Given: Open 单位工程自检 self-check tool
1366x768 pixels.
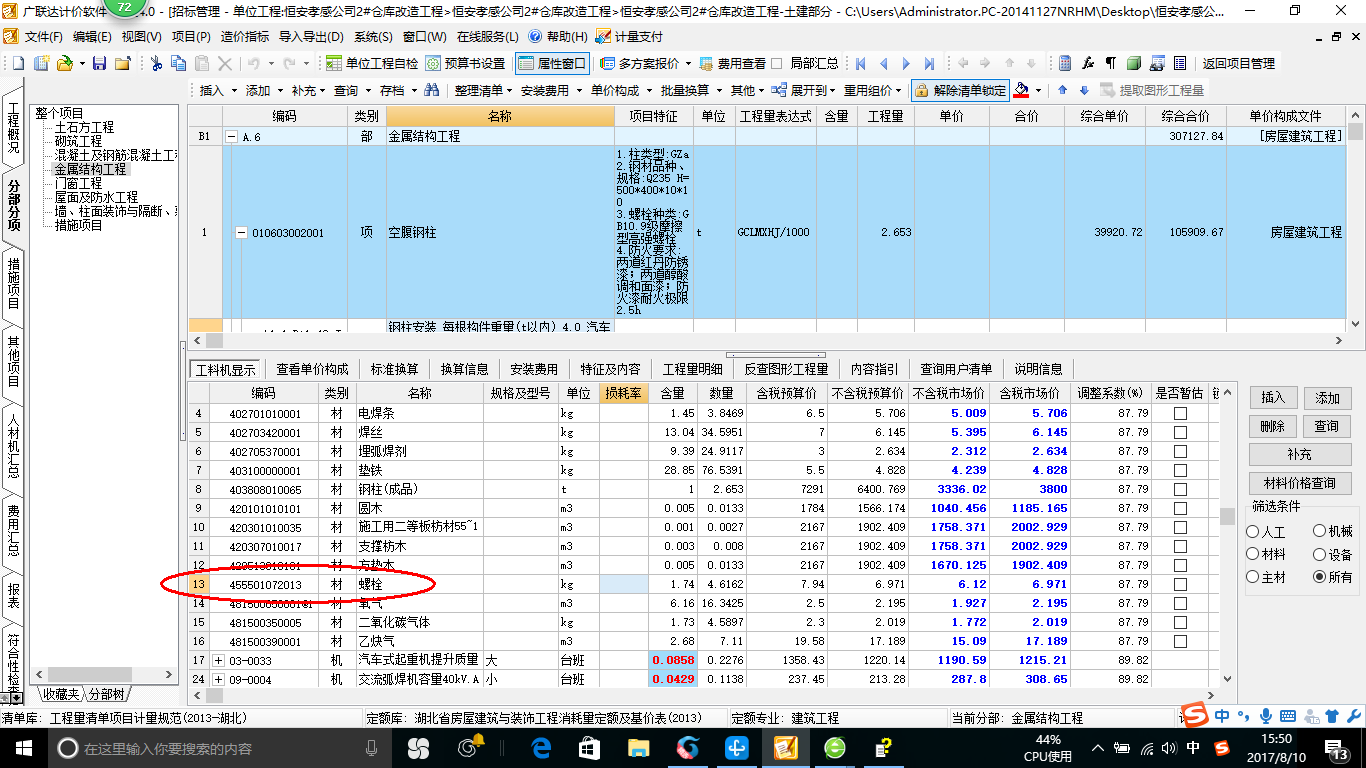Looking at the screenshot, I should pos(372,63).
